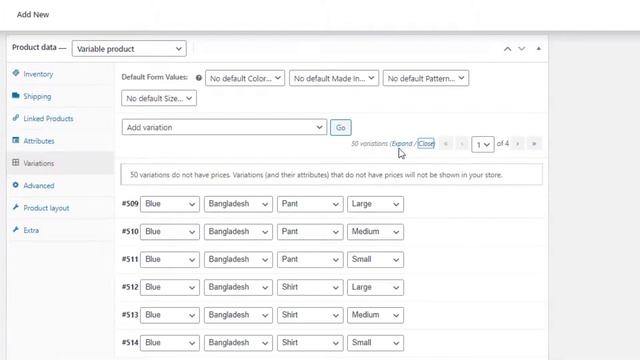Click the Expand variations link
Image resolution: width=640 pixels, height=360 pixels.
(x=402, y=144)
